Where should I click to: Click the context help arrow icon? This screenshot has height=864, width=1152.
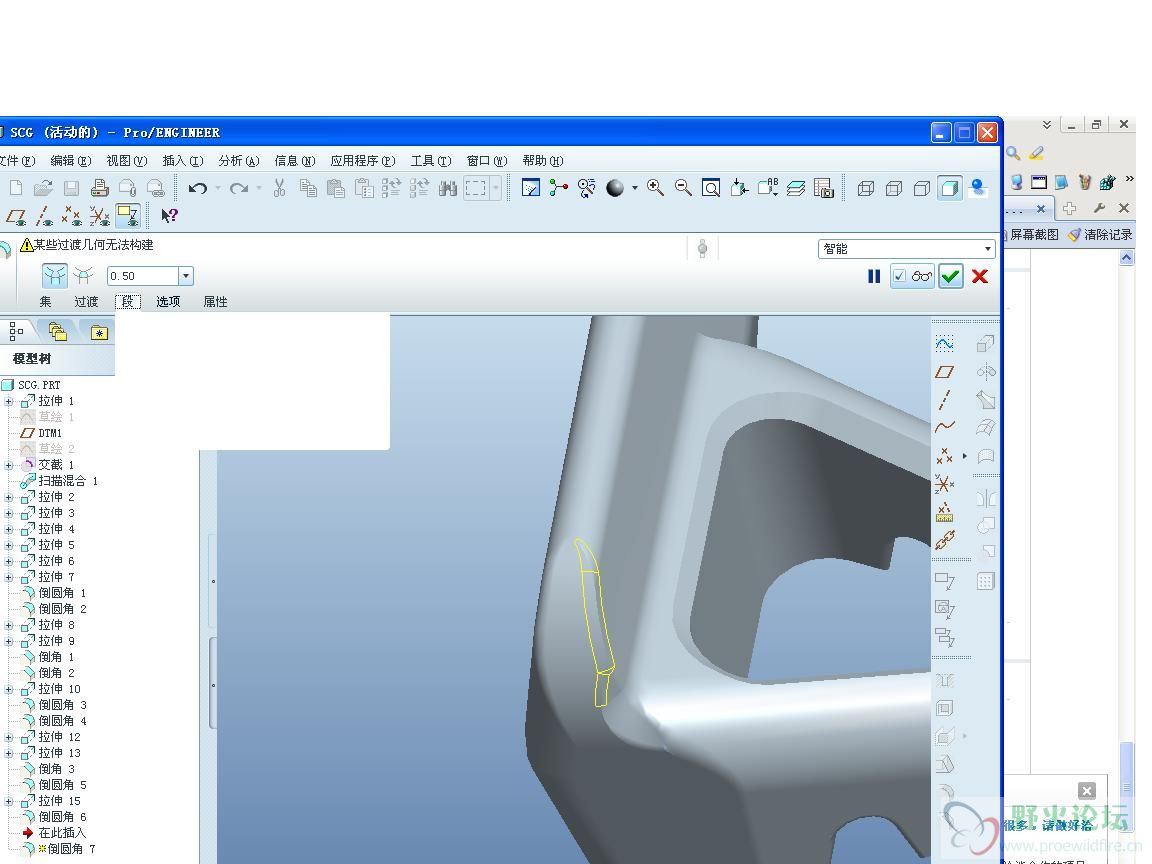tap(169, 215)
